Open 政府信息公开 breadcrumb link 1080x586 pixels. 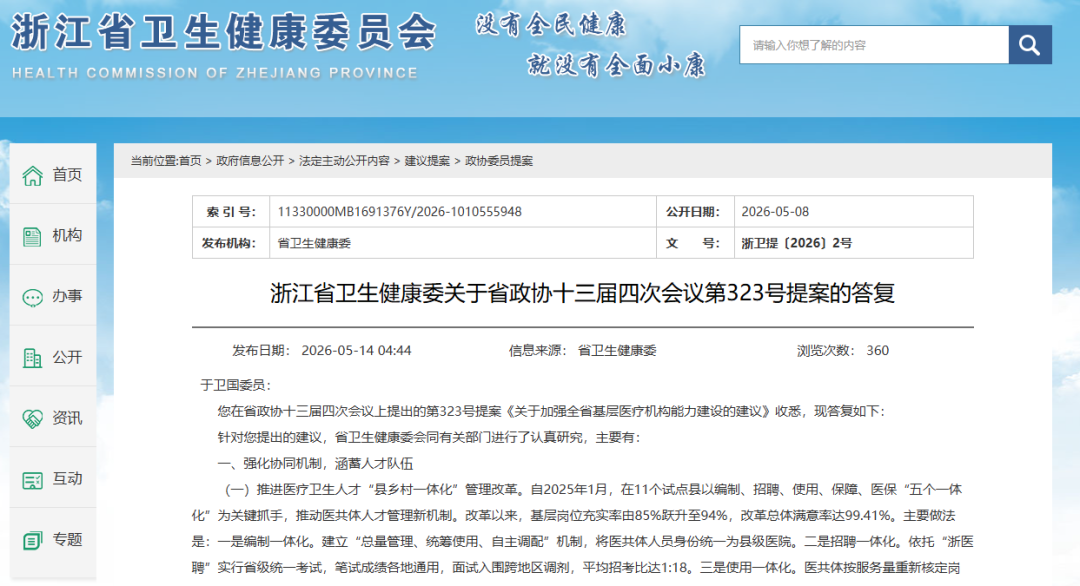tap(250, 160)
